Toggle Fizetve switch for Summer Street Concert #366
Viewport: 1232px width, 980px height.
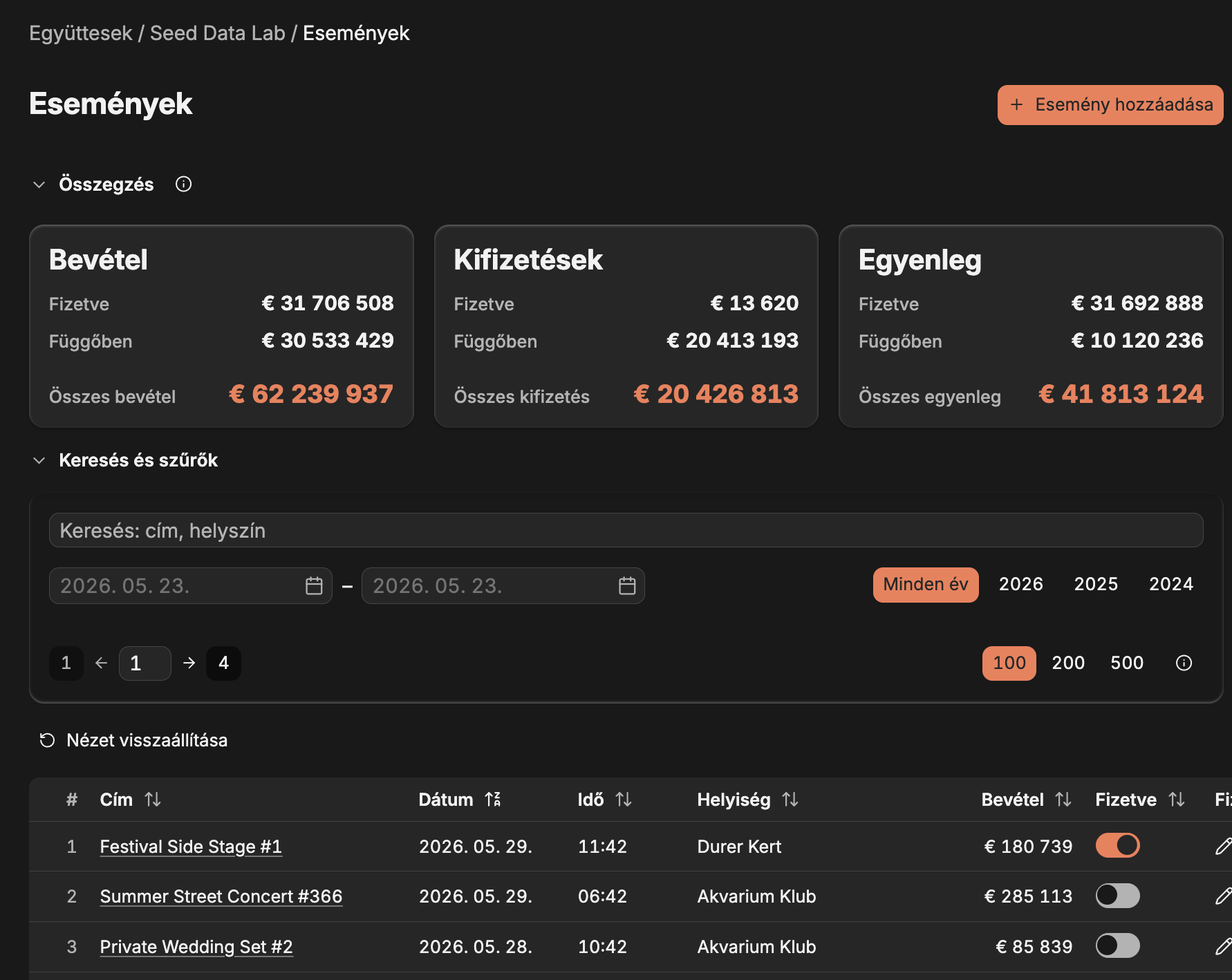pos(1117,896)
